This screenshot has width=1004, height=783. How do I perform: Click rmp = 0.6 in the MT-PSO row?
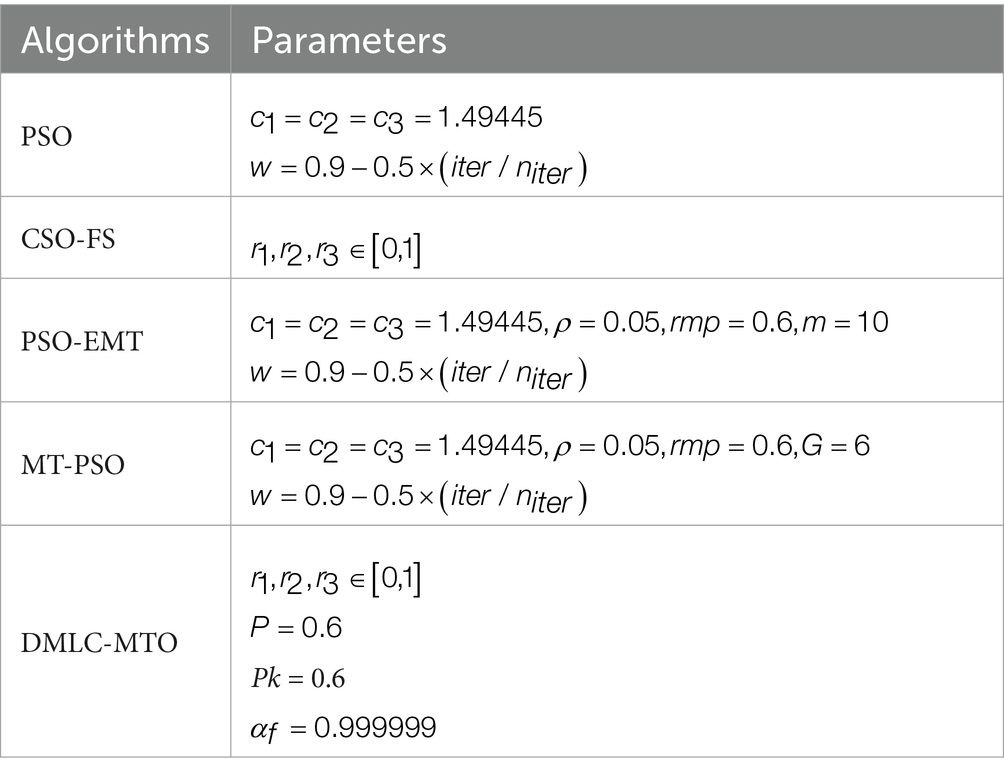(x=731, y=446)
